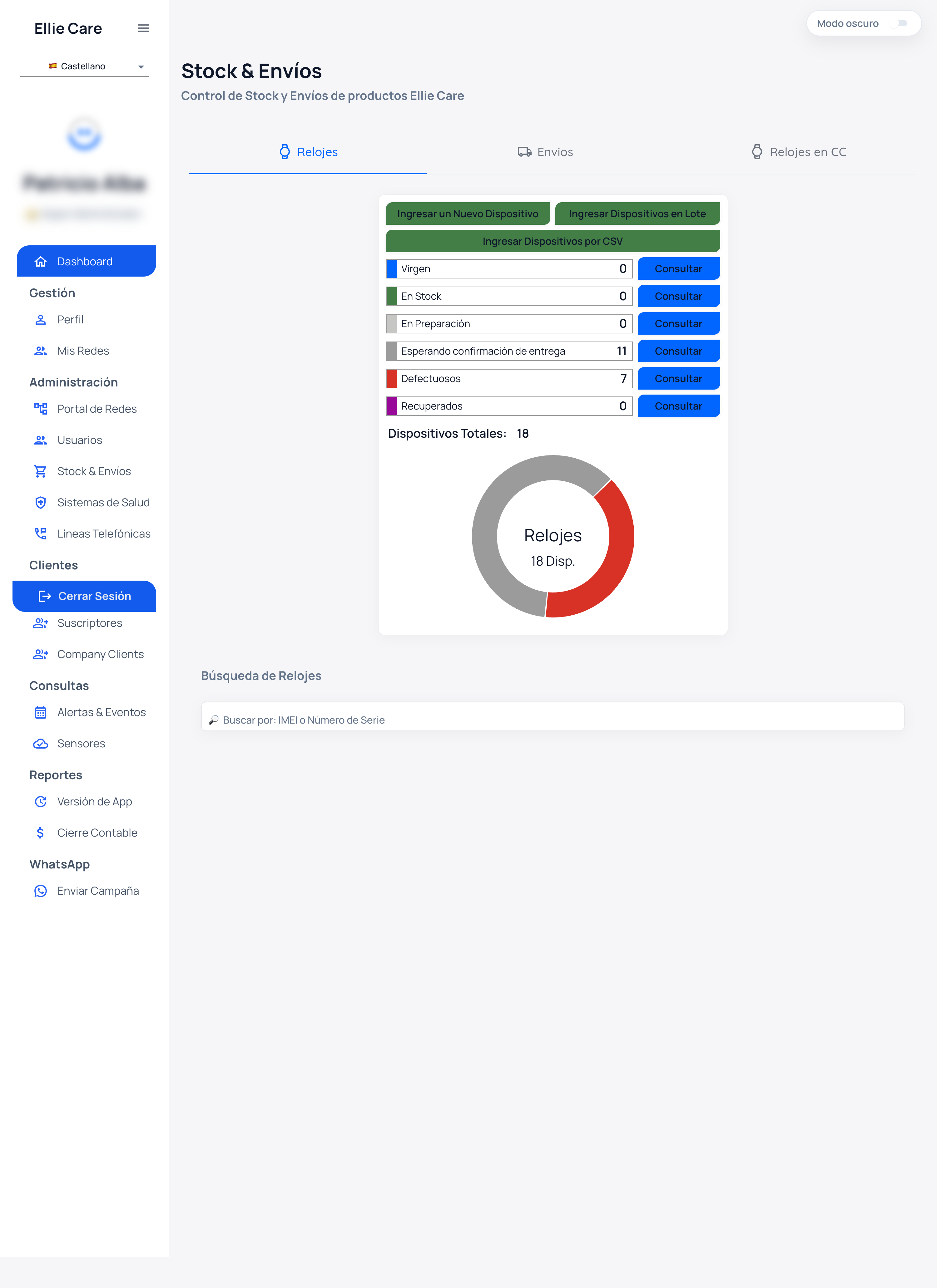This screenshot has width=937, height=1288.
Task: Click the Mis Redes people icon
Action: 40,351
